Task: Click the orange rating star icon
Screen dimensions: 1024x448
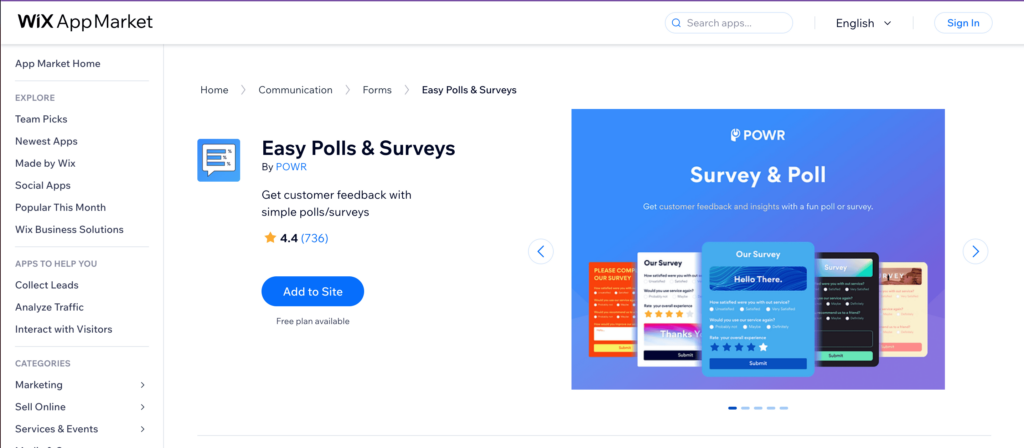Action: 270,238
